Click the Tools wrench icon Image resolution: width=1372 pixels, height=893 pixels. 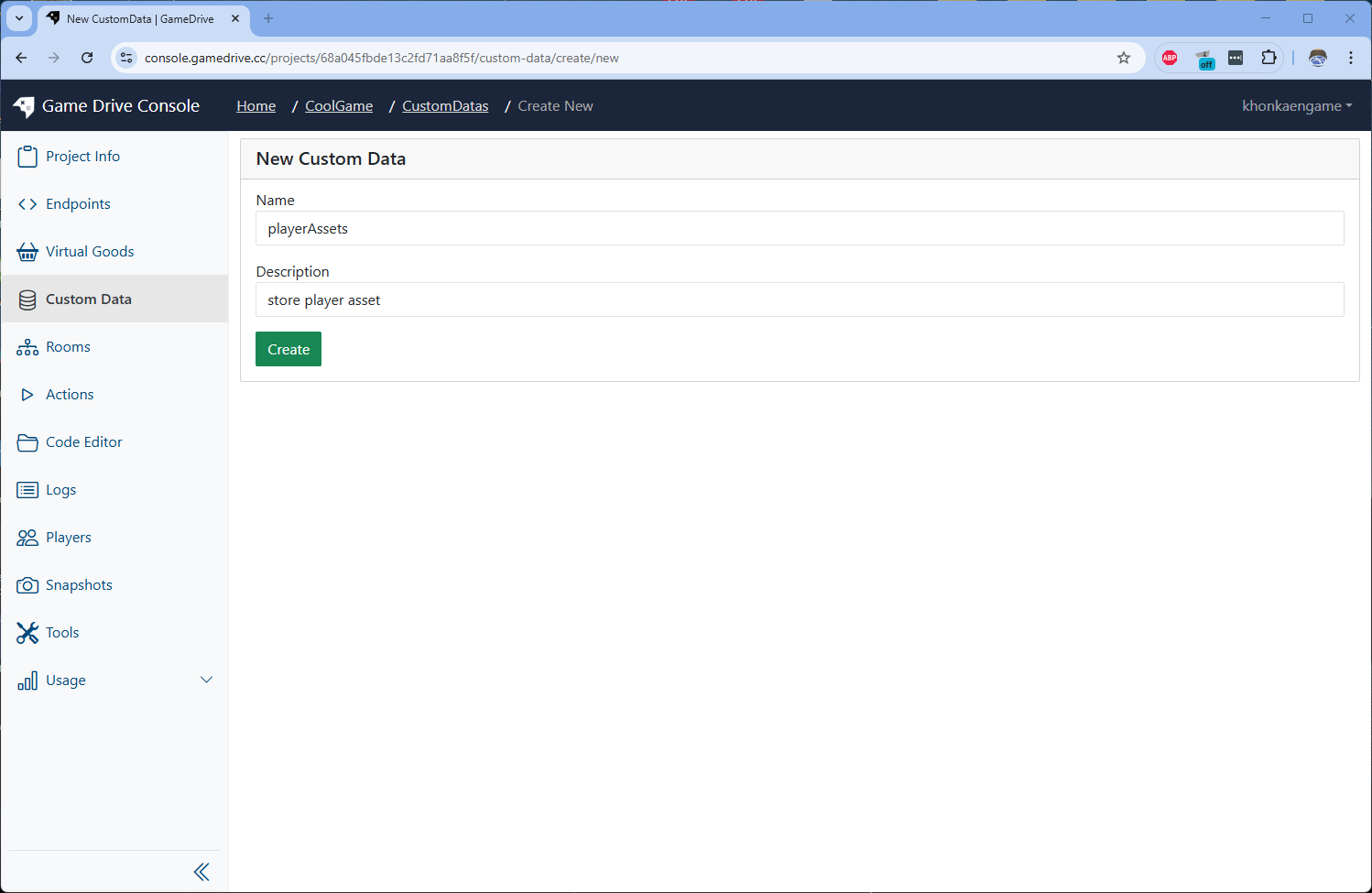pyautogui.click(x=27, y=633)
